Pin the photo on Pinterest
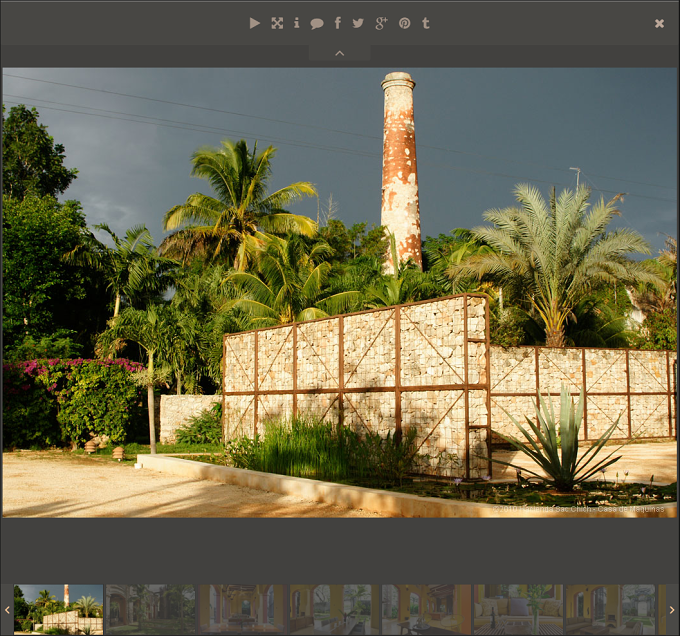Image resolution: width=680 pixels, height=636 pixels. [405, 23]
